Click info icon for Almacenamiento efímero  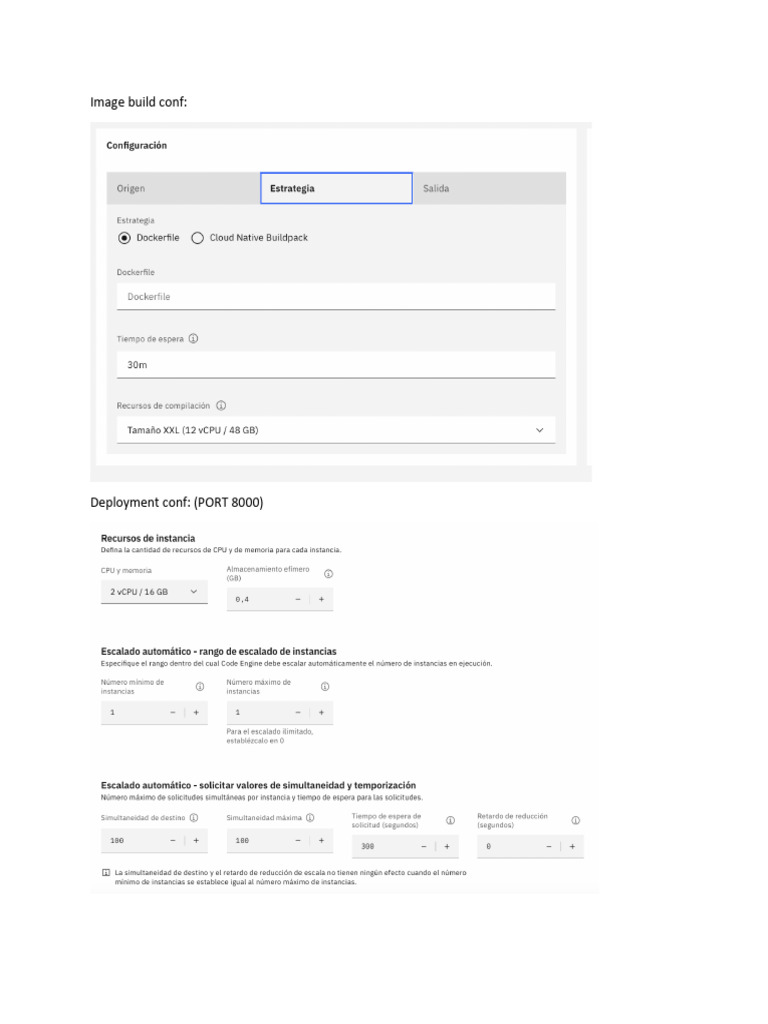328,574
